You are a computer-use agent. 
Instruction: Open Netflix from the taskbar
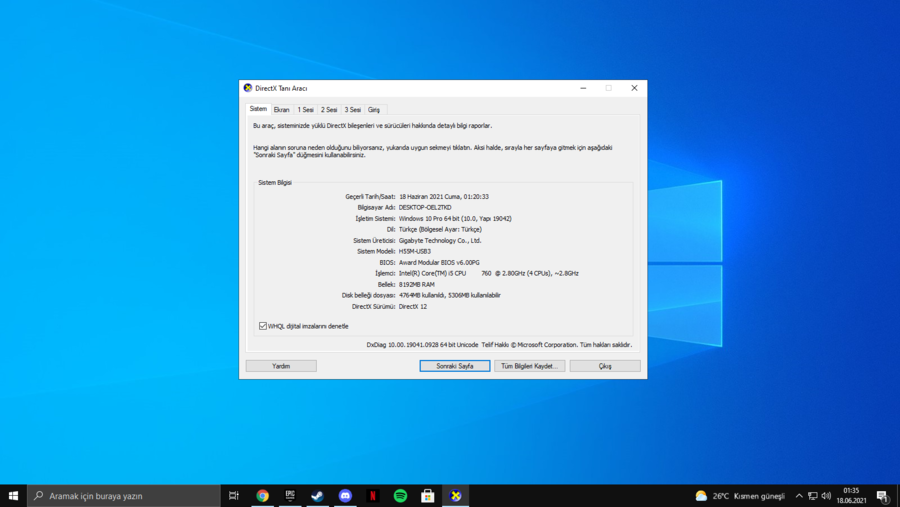click(x=373, y=496)
